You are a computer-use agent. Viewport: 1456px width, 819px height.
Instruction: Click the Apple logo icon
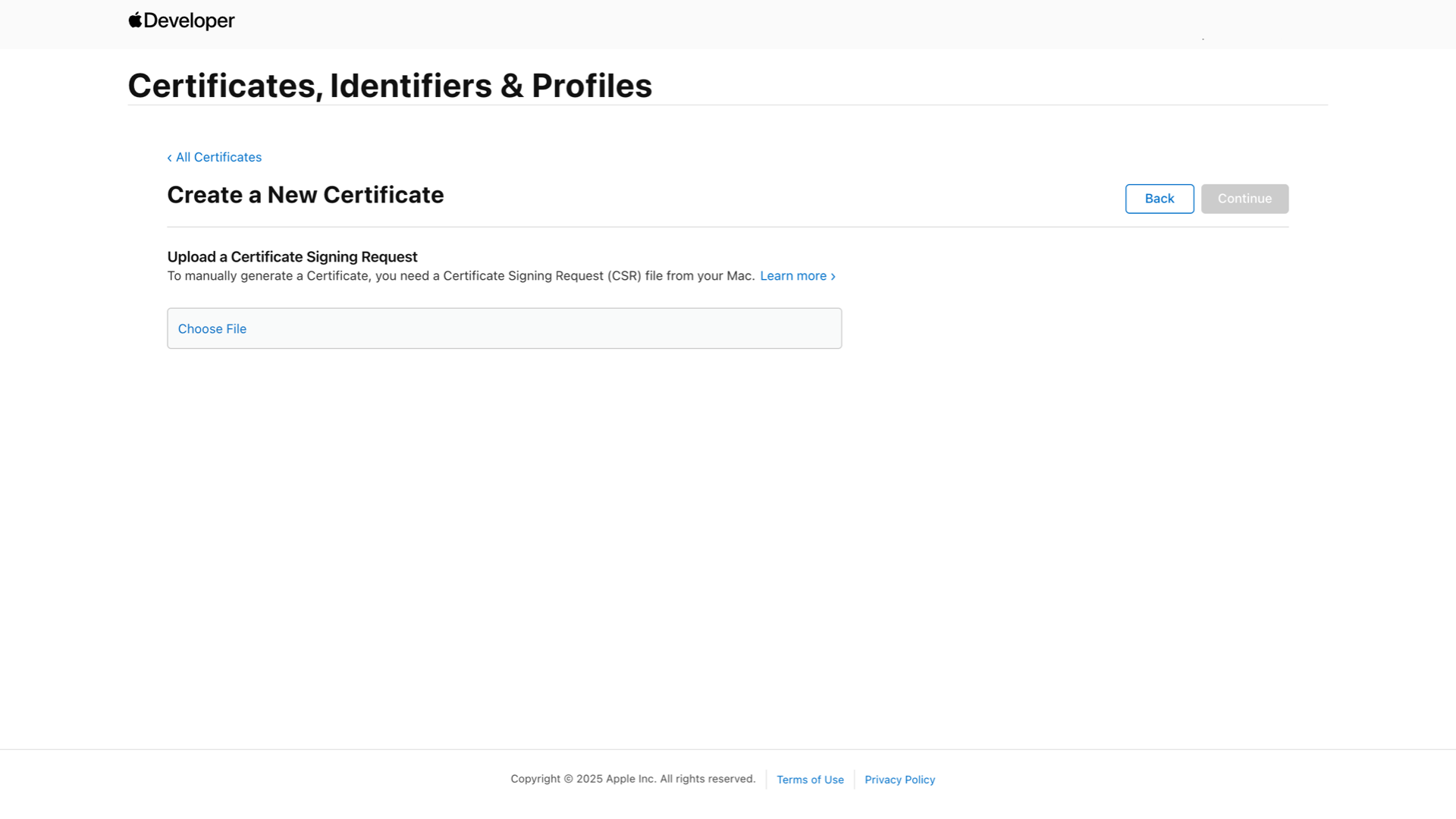(134, 20)
